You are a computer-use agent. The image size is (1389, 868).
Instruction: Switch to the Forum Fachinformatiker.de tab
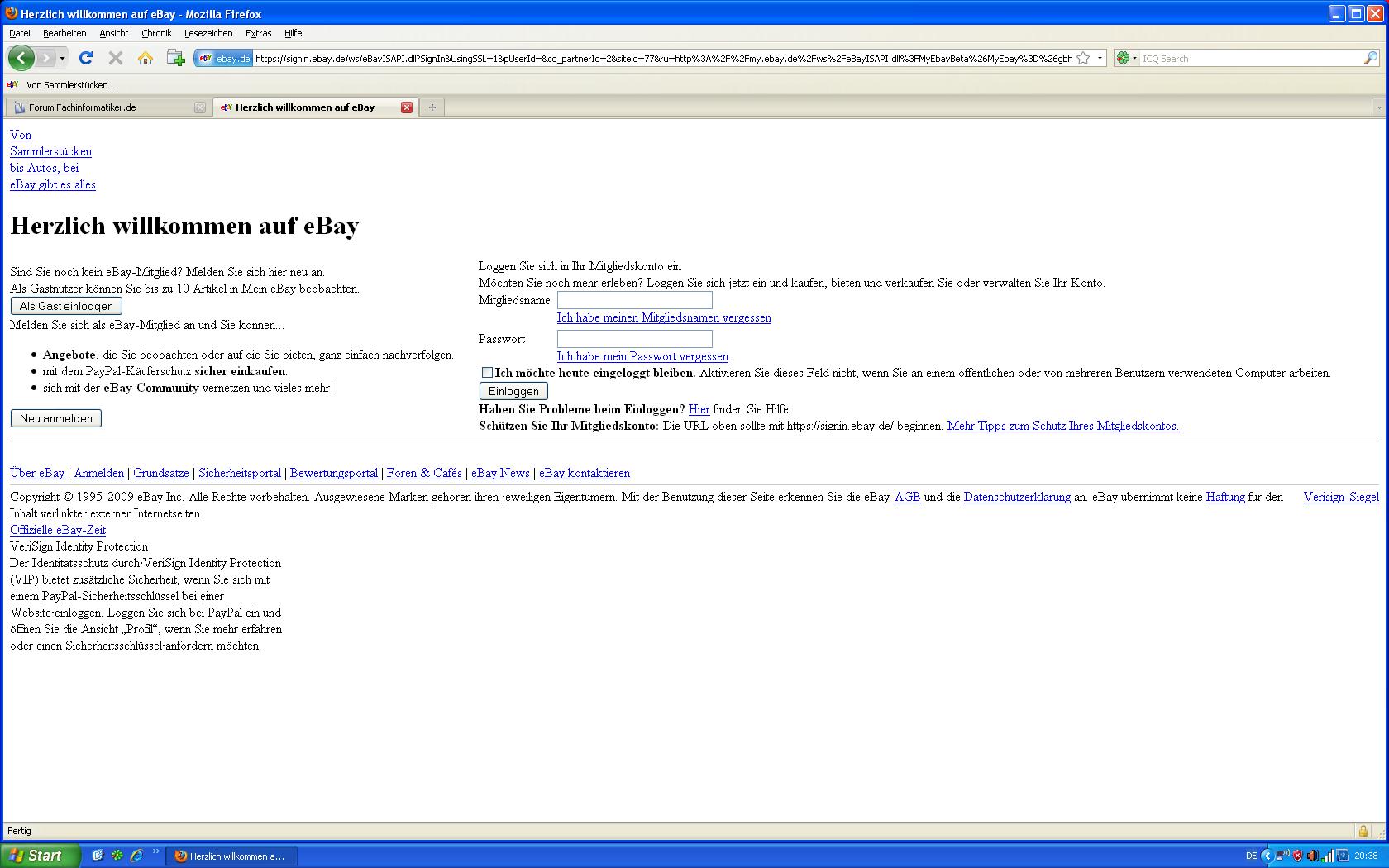tap(107, 107)
